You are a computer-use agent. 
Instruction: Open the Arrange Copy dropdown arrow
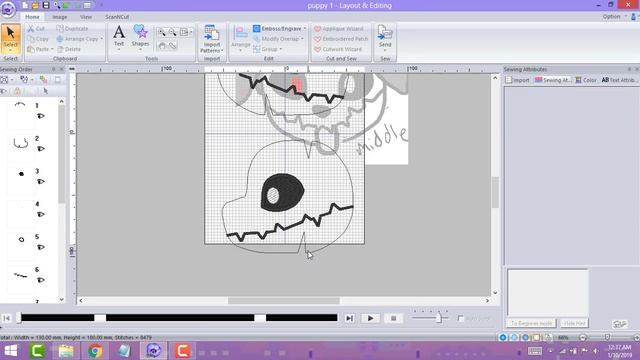coord(102,39)
